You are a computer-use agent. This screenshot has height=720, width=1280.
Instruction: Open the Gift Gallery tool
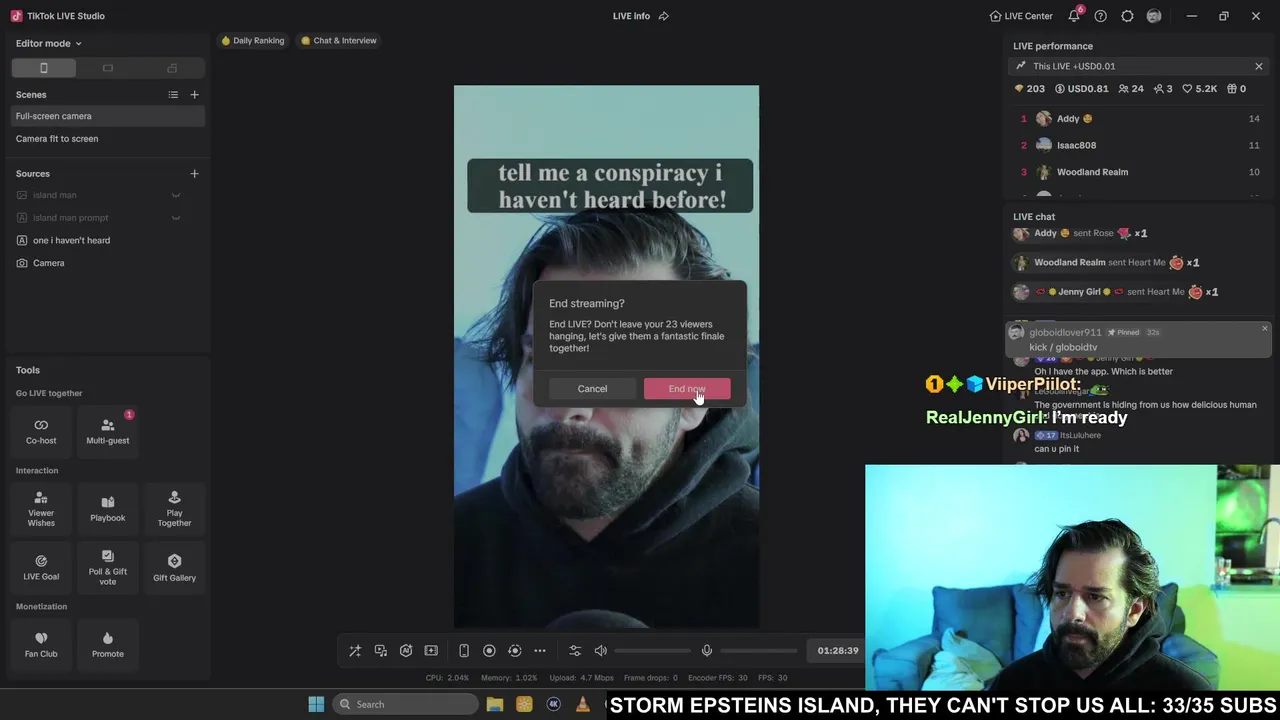pos(174,568)
